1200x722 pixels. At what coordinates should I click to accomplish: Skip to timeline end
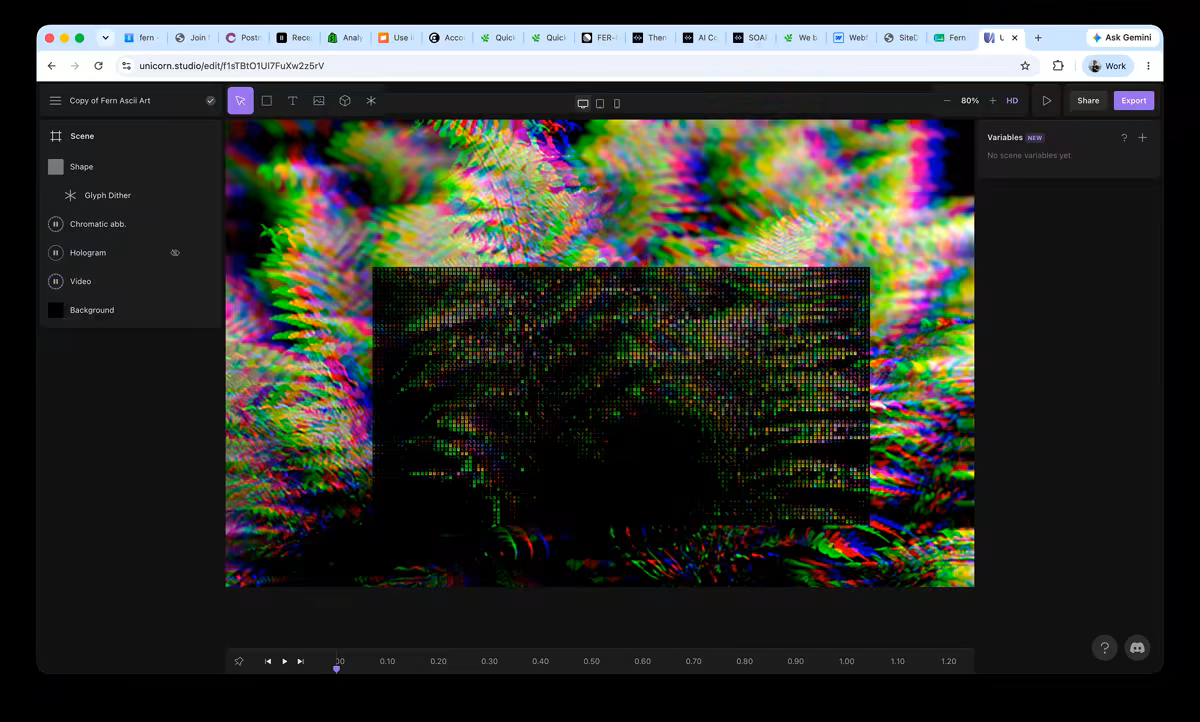[x=300, y=661]
